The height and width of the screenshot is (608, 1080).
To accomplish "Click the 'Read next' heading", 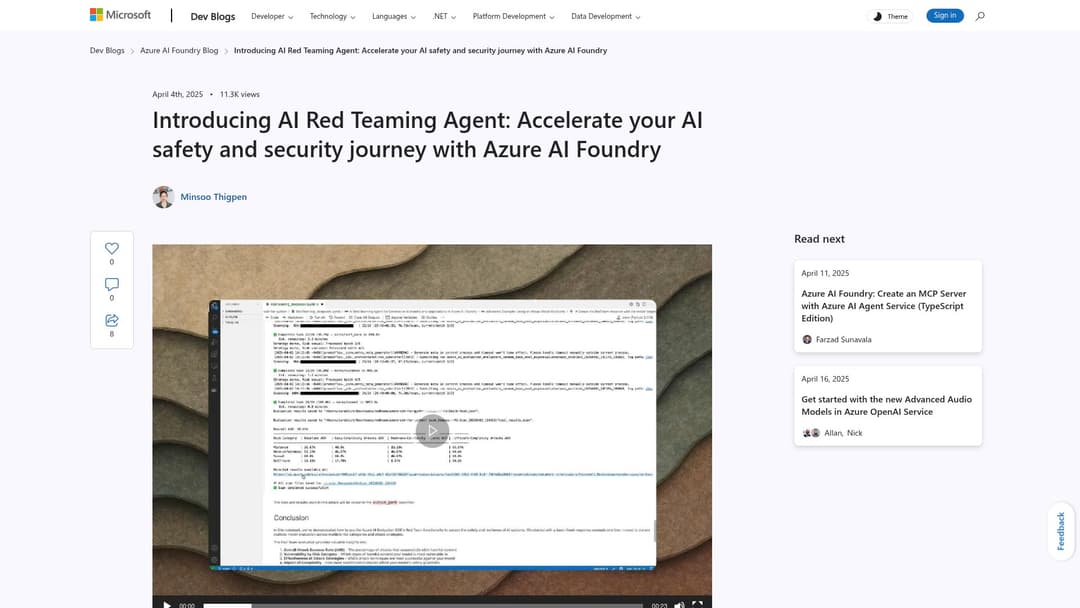I will click(819, 239).
